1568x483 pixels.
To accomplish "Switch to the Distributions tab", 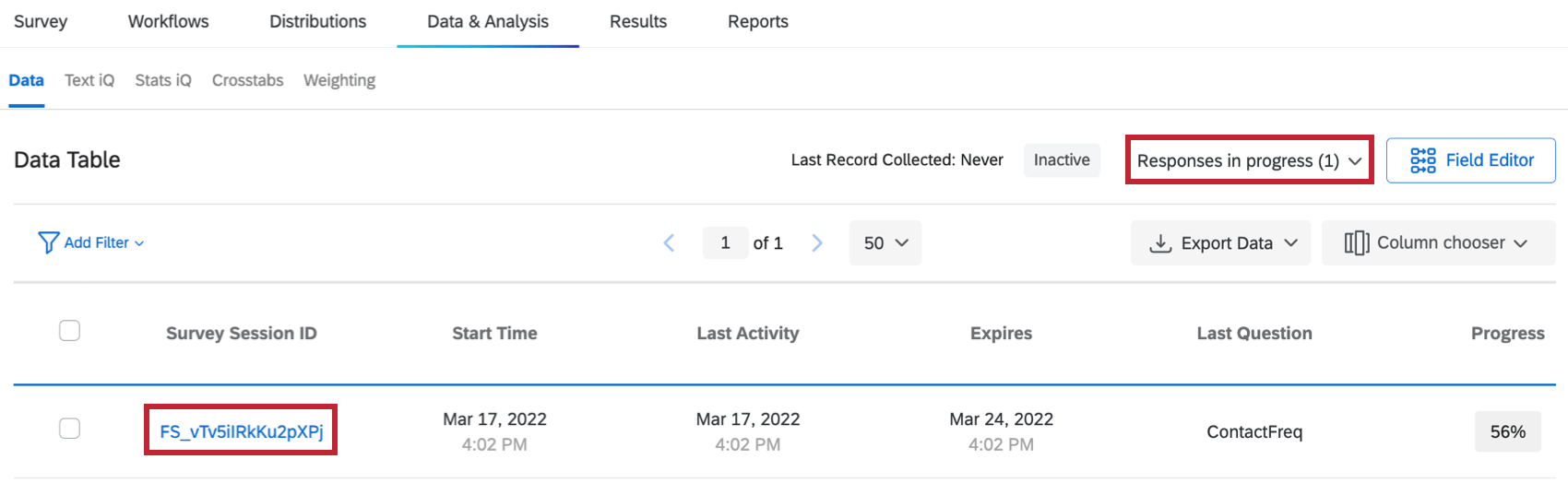I will coord(317,21).
